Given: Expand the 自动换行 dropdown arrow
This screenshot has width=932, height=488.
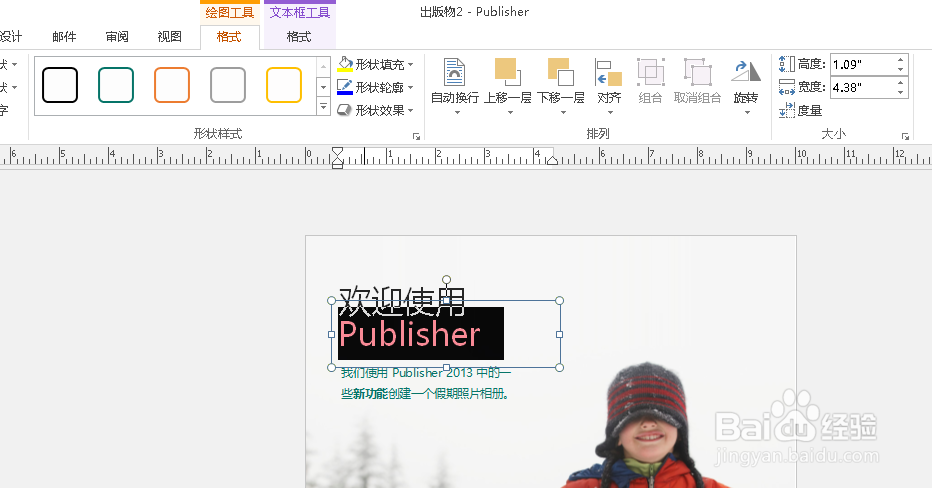Looking at the screenshot, I should (x=457, y=112).
